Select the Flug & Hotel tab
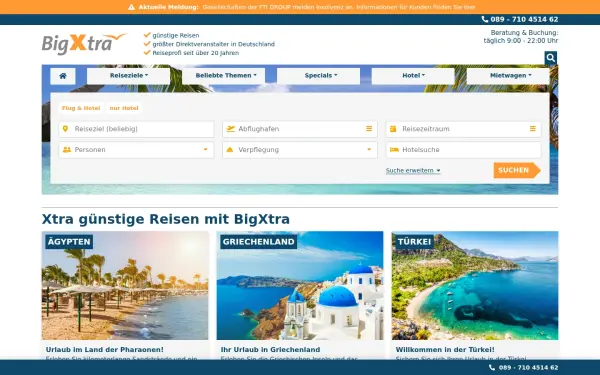This screenshot has width=600, height=375. tap(81, 108)
